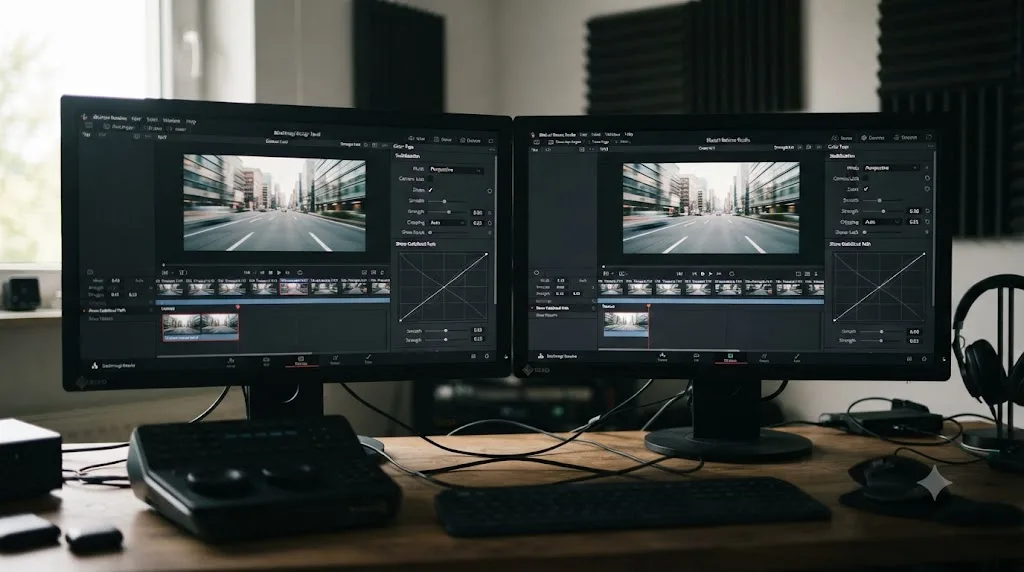1024x572 pixels.
Task: Open the inspector panel's three-dot options, left monitor
Action: coord(492,150)
